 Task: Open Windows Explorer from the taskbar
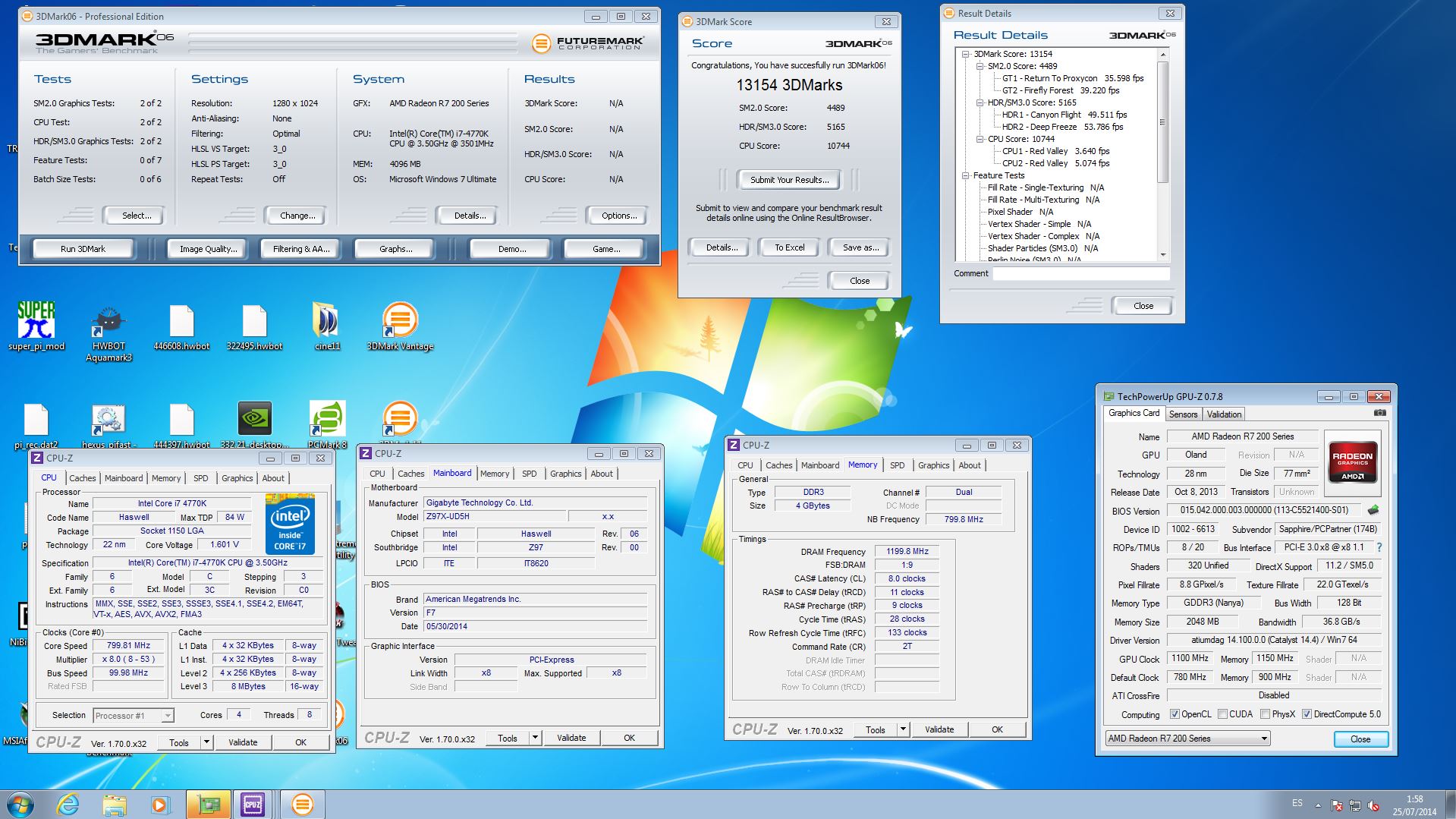pyautogui.click(x=114, y=805)
